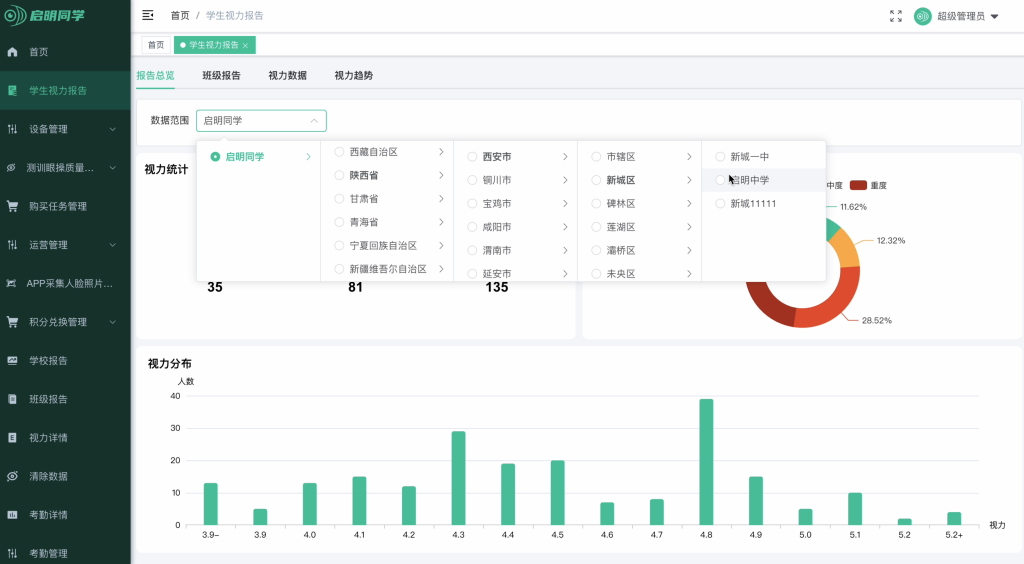This screenshot has width=1024, height=564.
Task: Expand the 碑林区 cascader arrow
Action: click(x=688, y=204)
